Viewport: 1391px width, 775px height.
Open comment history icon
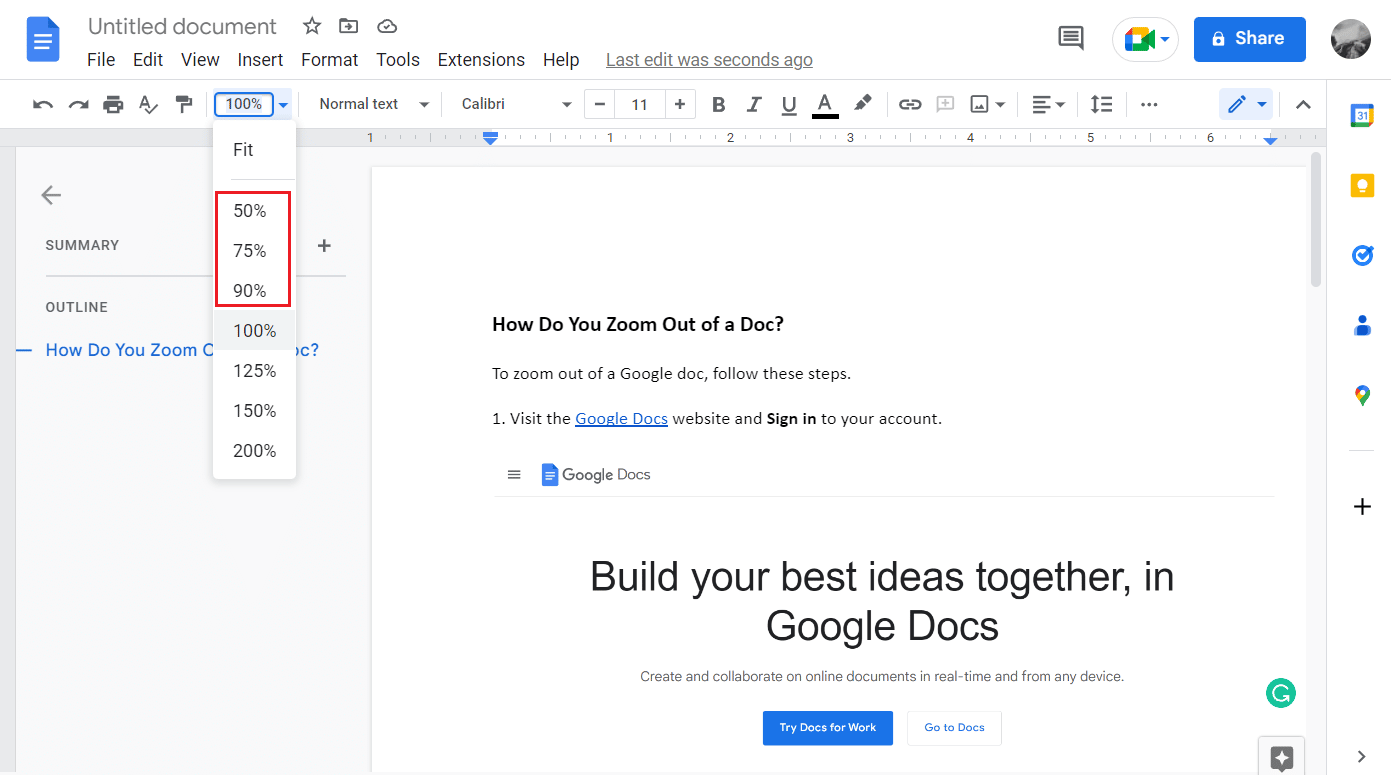[x=1071, y=39]
